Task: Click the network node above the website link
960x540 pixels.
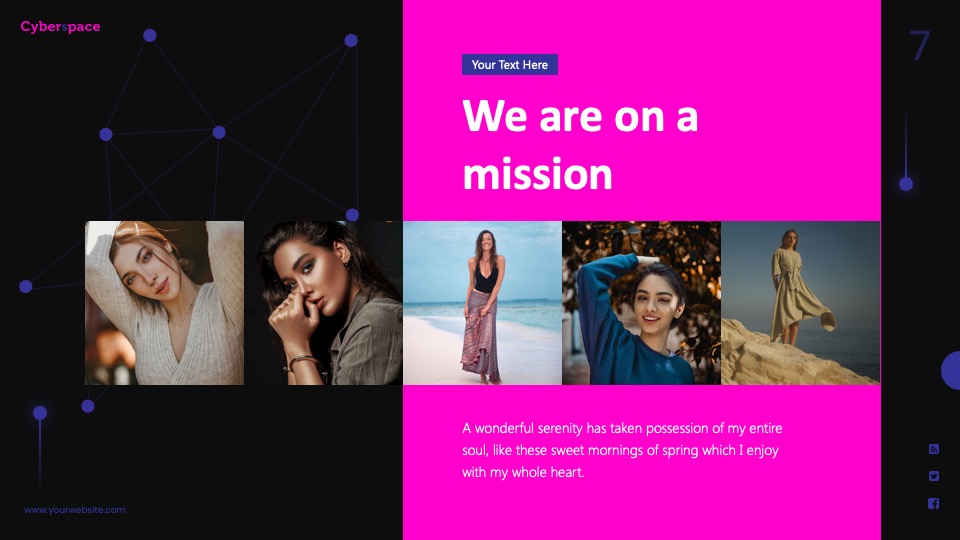Action: (40, 413)
